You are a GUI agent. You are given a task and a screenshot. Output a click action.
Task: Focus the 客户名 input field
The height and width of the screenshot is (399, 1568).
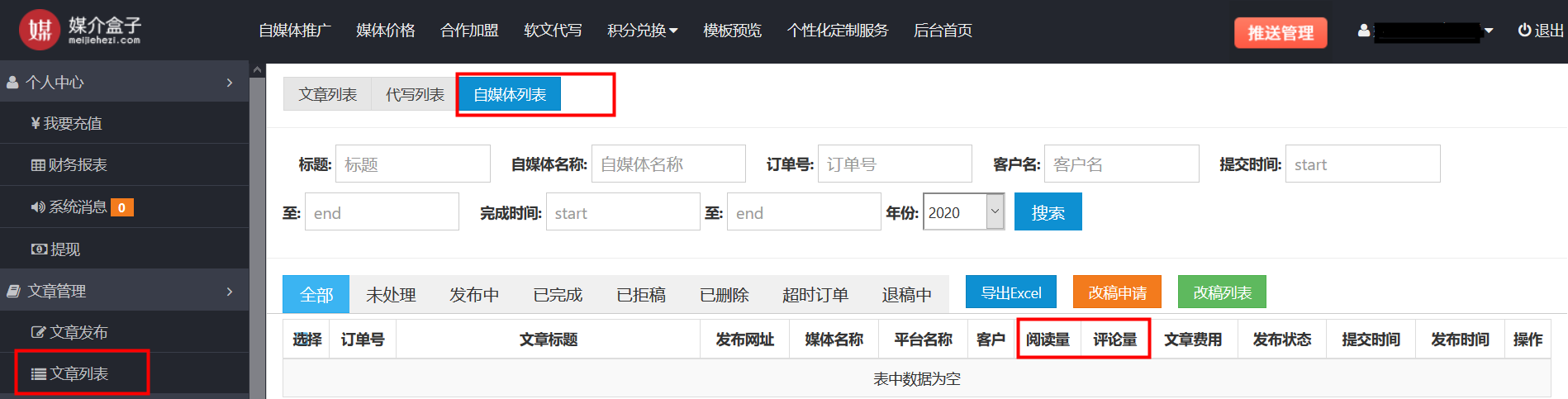tap(1122, 164)
